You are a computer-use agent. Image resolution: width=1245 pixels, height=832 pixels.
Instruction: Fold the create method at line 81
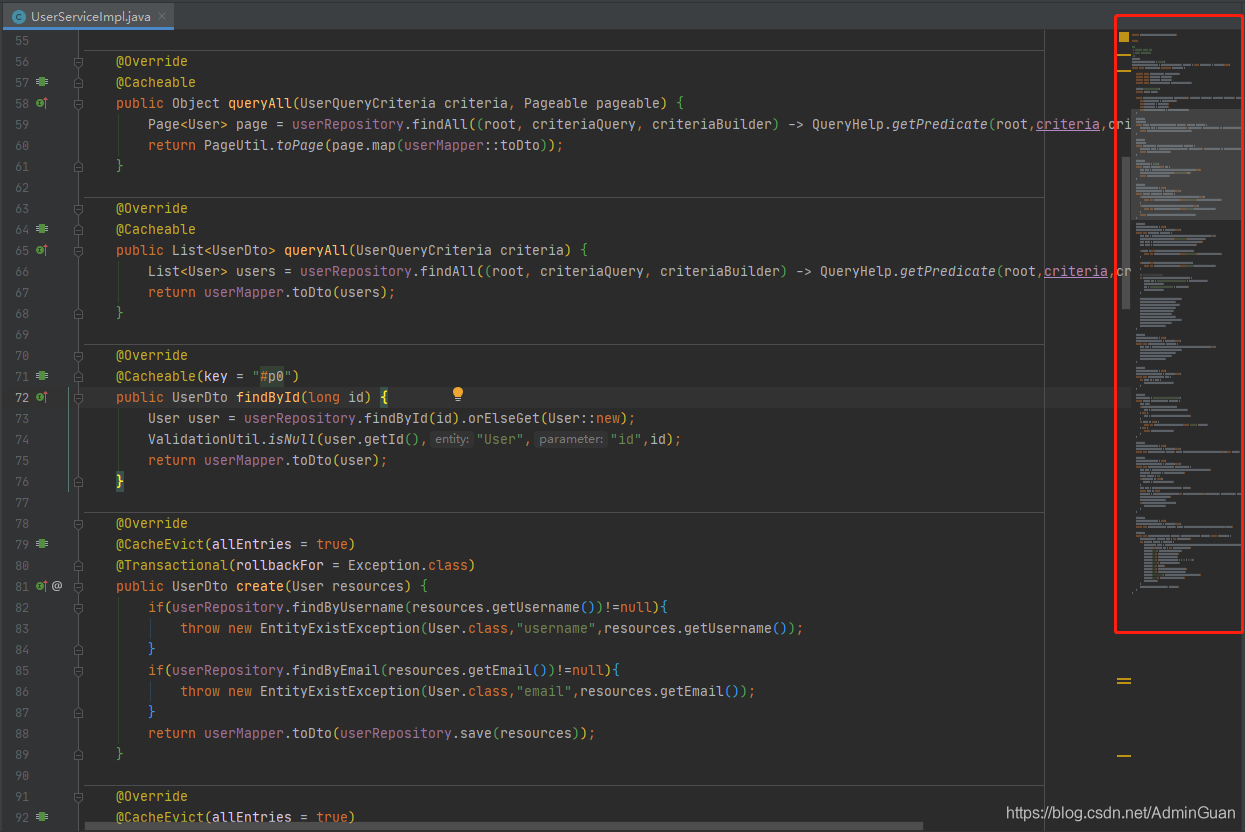pos(78,586)
